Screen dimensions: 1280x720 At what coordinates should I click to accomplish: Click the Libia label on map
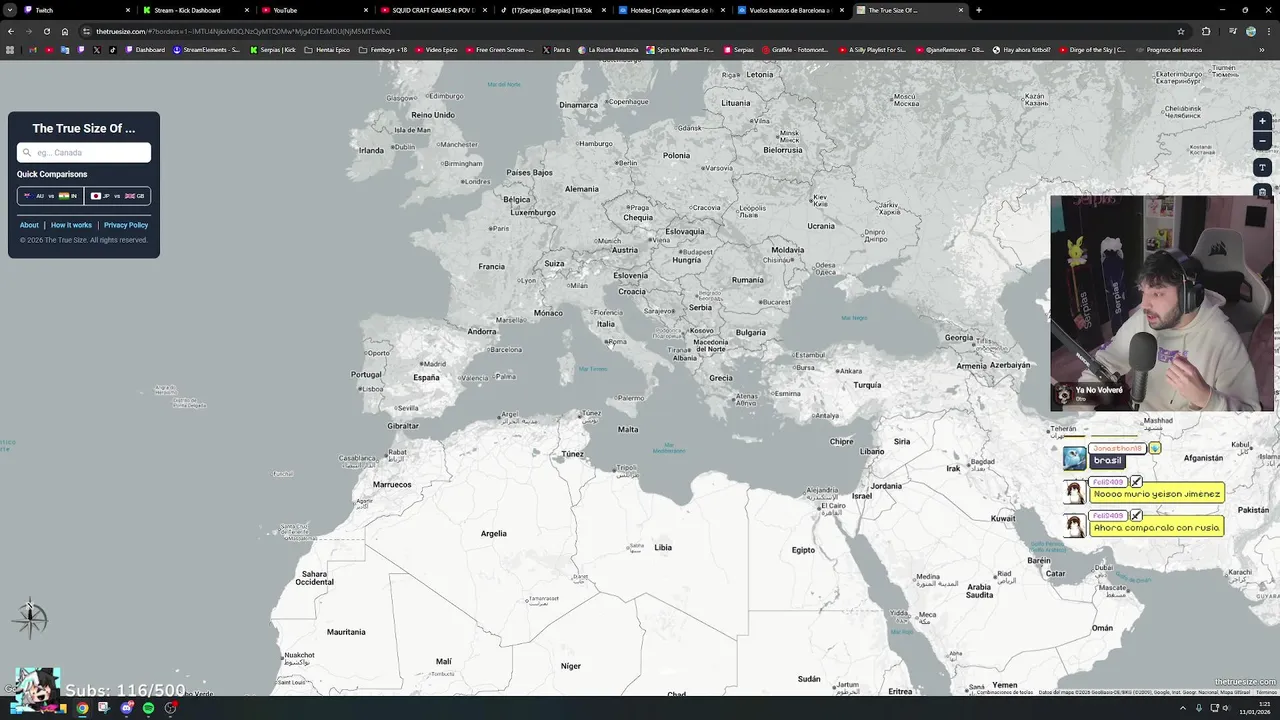pos(663,547)
